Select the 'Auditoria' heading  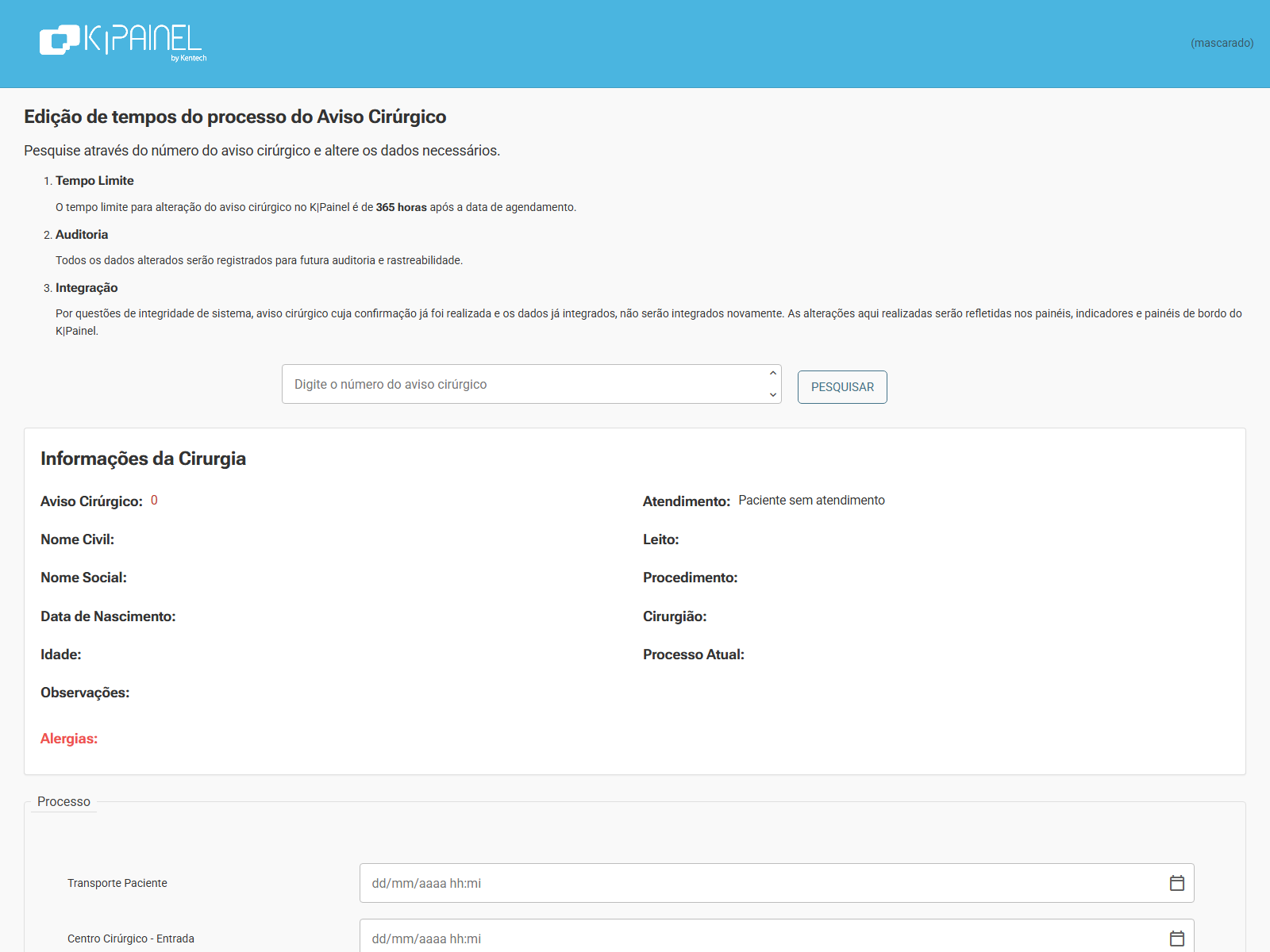coord(82,235)
